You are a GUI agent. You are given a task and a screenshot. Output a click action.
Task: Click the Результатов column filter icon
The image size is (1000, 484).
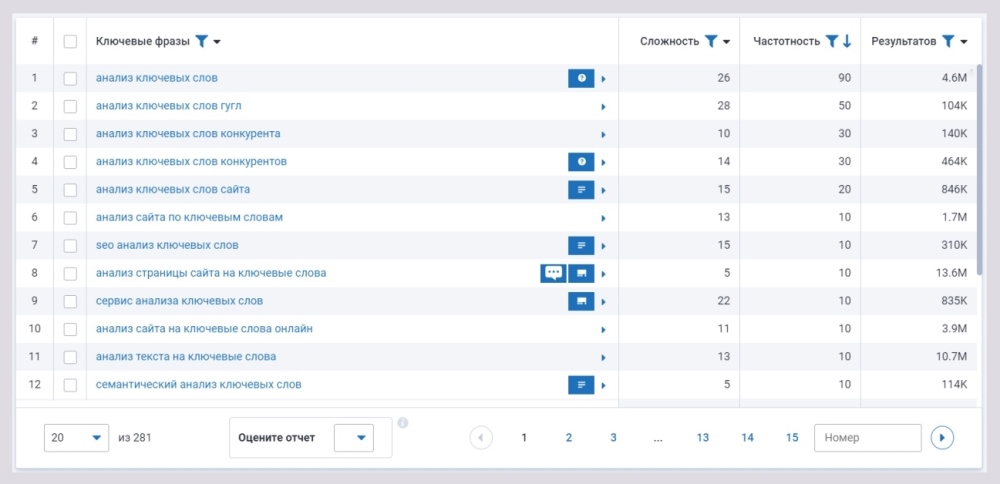click(x=948, y=41)
